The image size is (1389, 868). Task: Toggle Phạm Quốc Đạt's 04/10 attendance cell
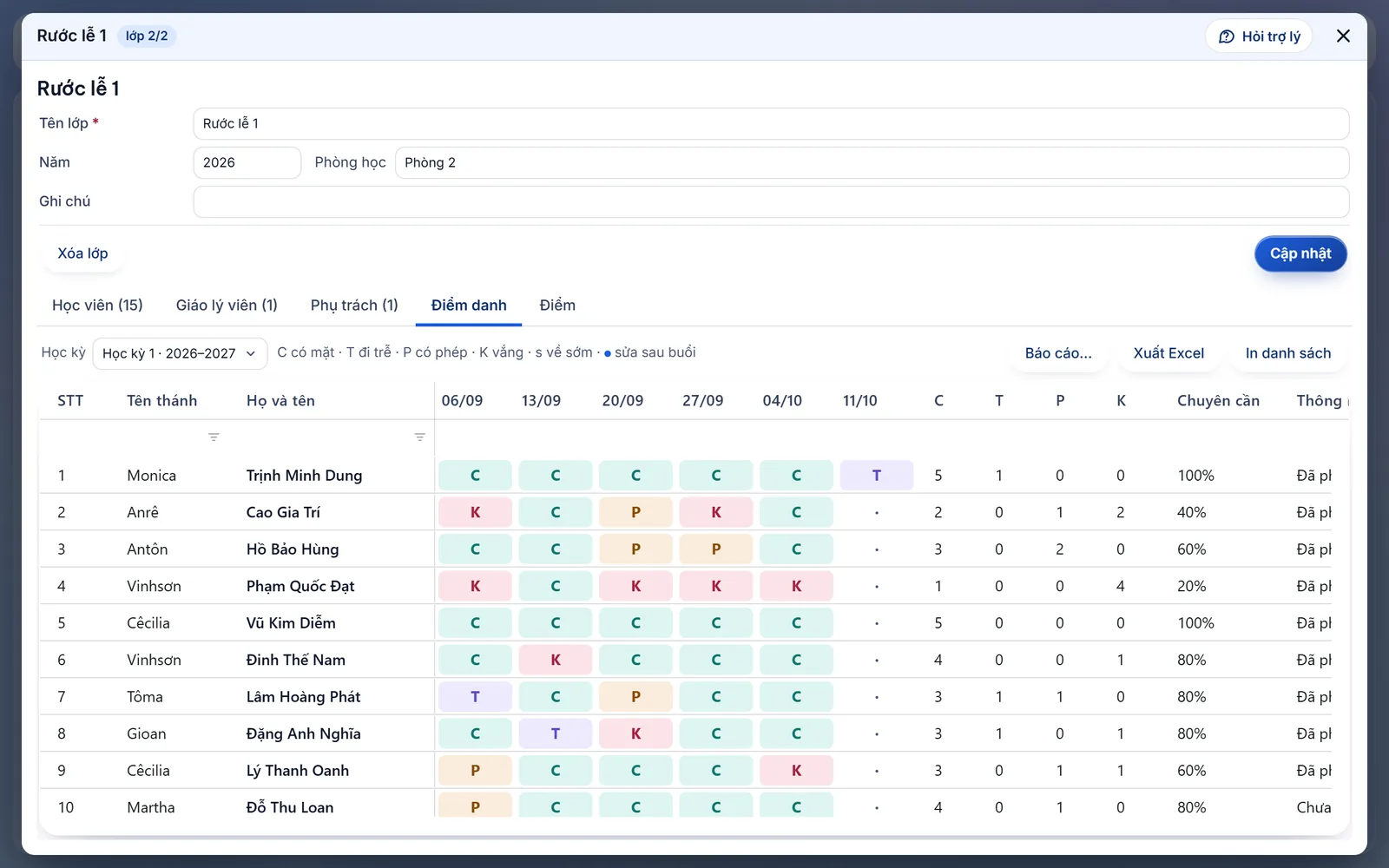click(x=796, y=586)
